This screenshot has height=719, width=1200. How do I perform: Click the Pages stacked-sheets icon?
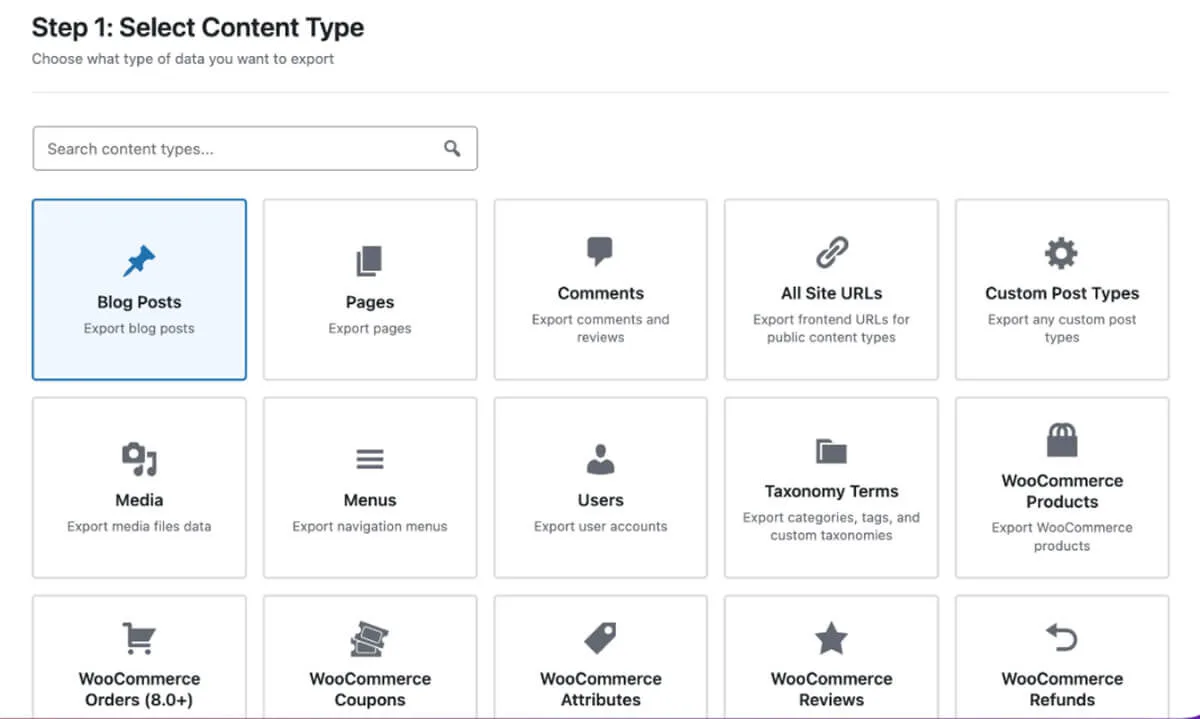369,262
